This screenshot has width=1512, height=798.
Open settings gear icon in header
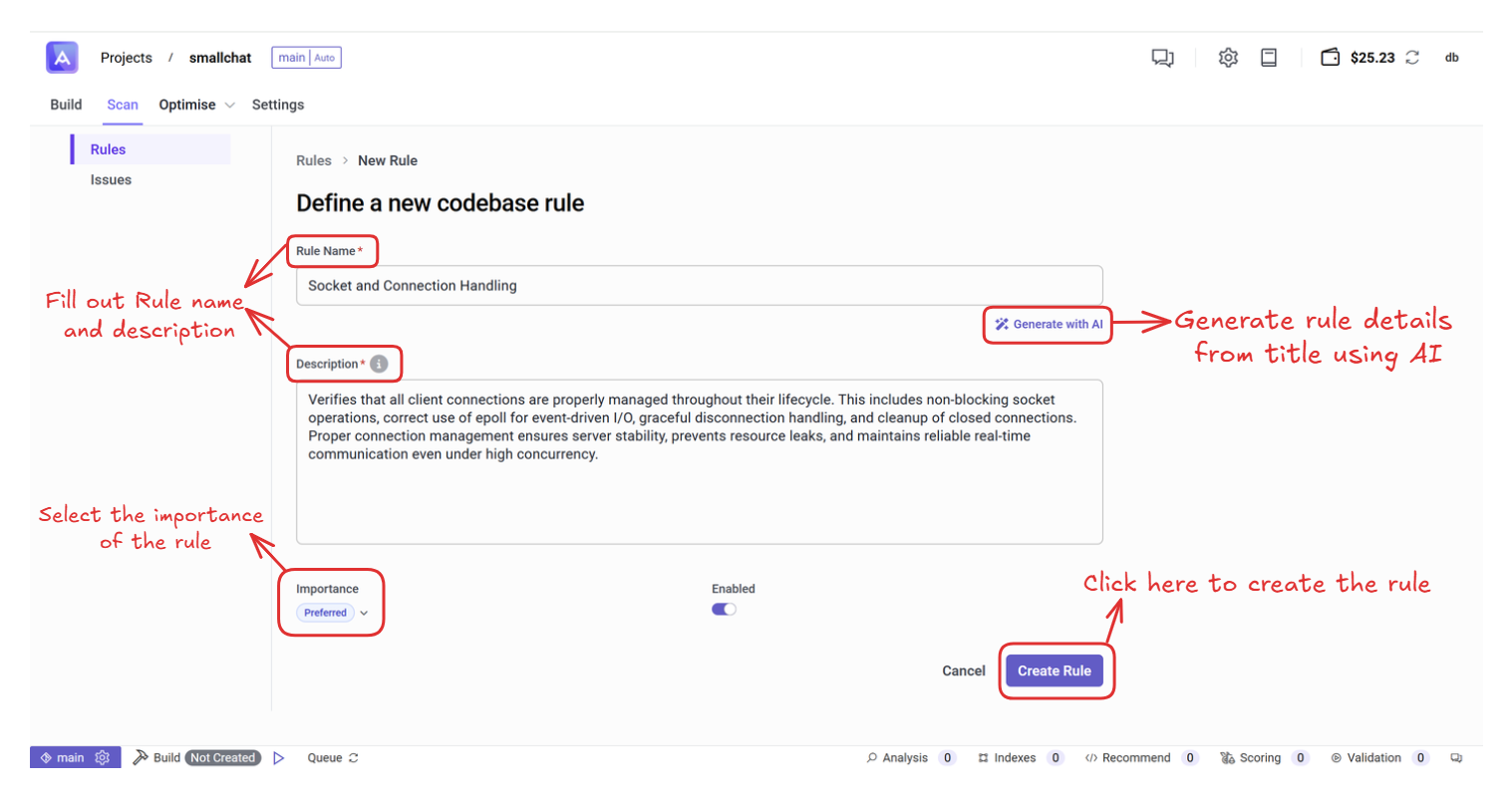[x=1228, y=58]
